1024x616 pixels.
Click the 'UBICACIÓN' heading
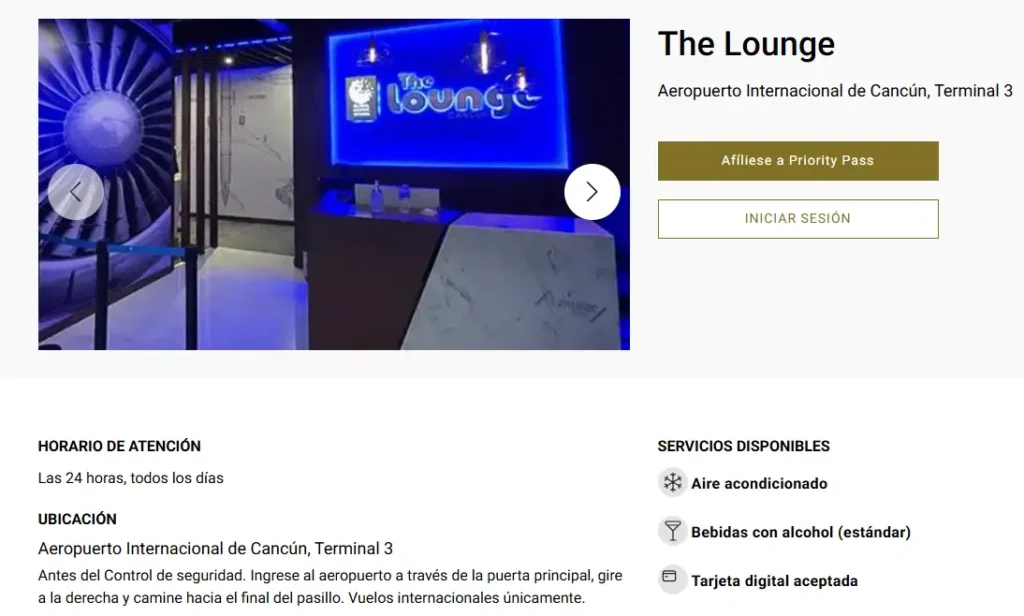click(x=77, y=519)
